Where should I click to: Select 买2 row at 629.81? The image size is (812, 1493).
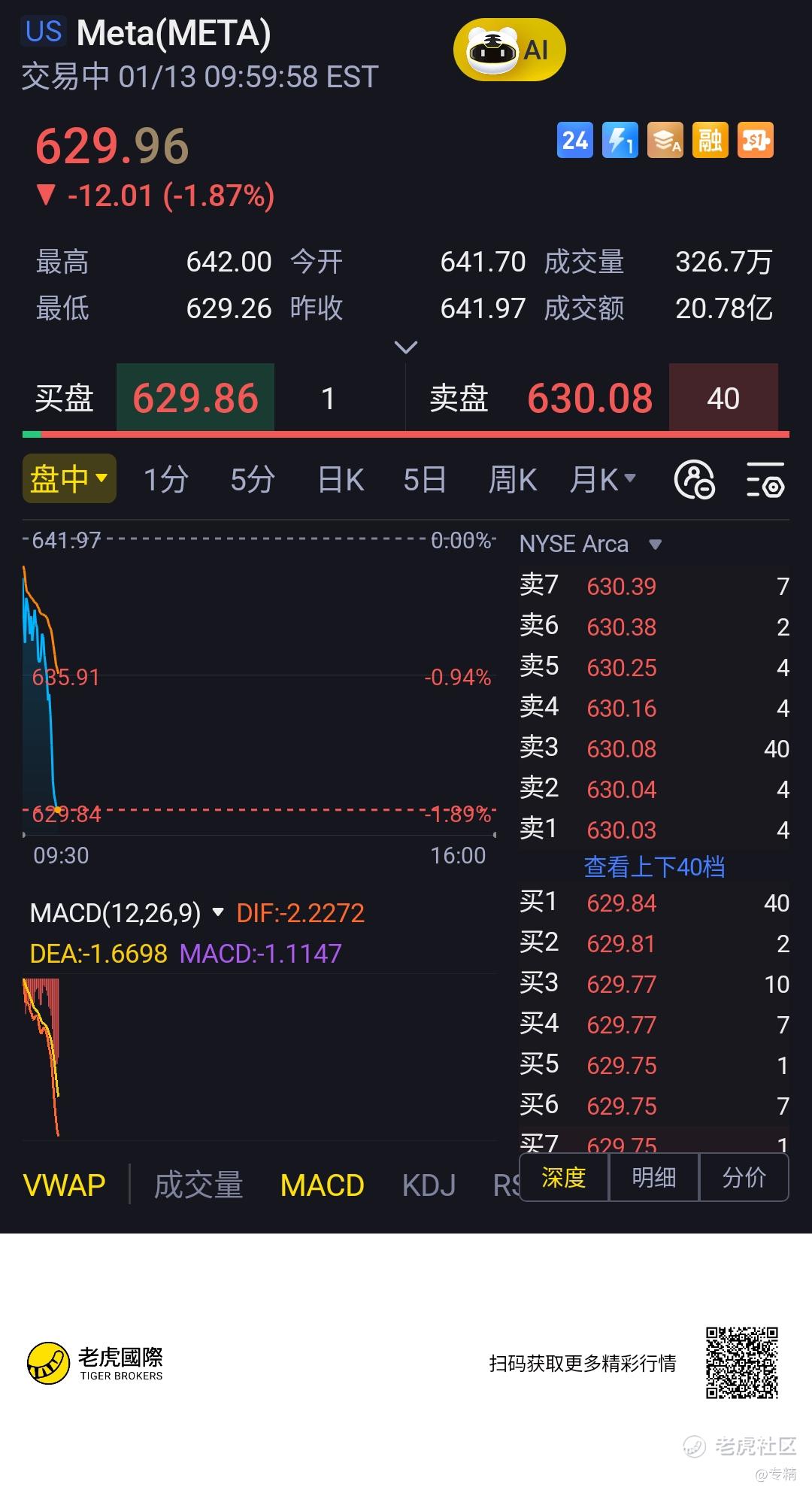(654, 943)
